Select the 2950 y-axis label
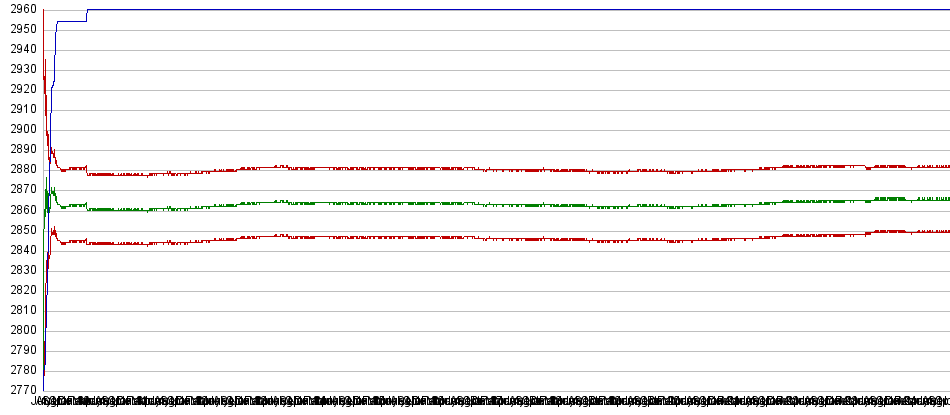The width and height of the screenshot is (950, 415). [x=19, y=30]
